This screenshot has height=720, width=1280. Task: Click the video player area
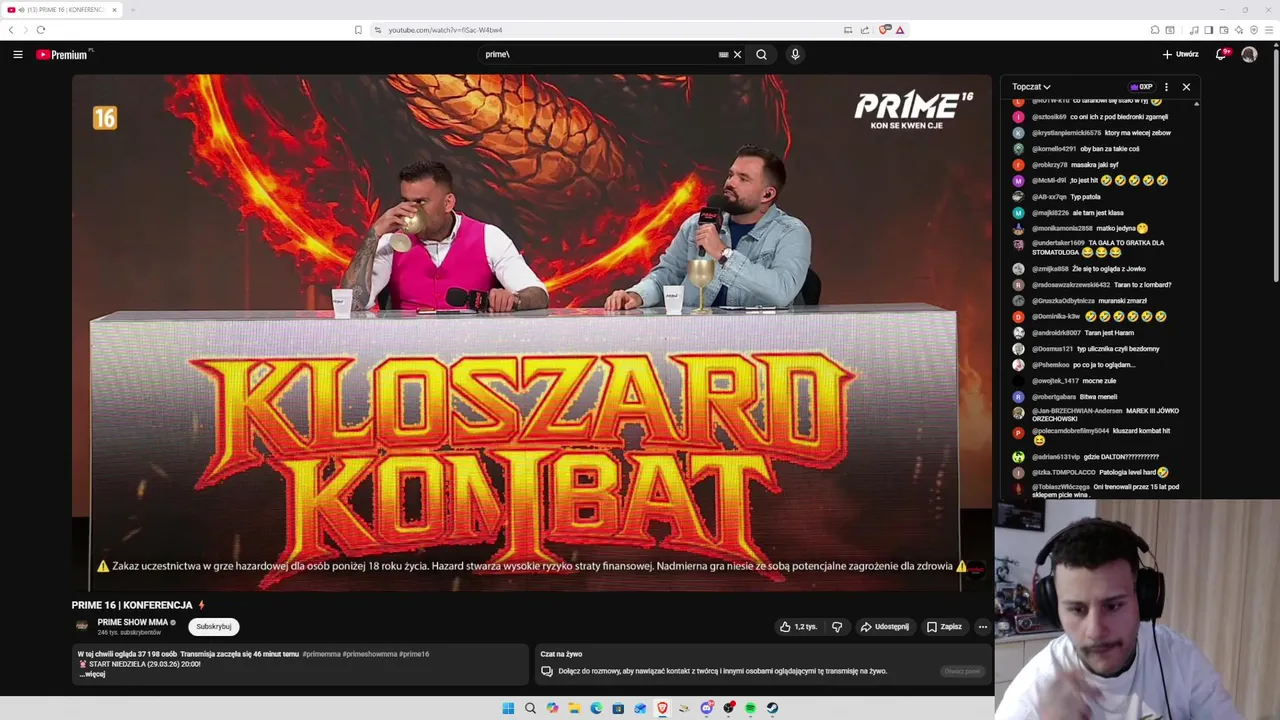(x=530, y=332)
